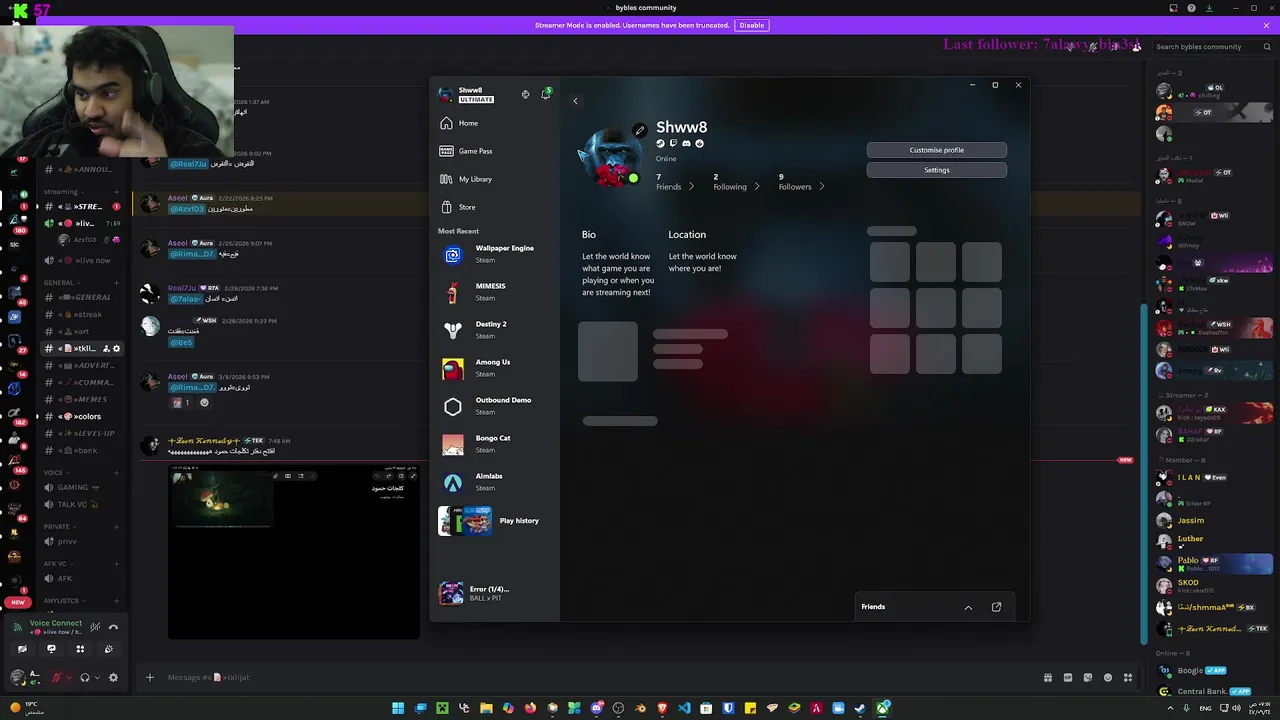
Task: Disconnect from the Discord voice call
Action: click(113, 627)
